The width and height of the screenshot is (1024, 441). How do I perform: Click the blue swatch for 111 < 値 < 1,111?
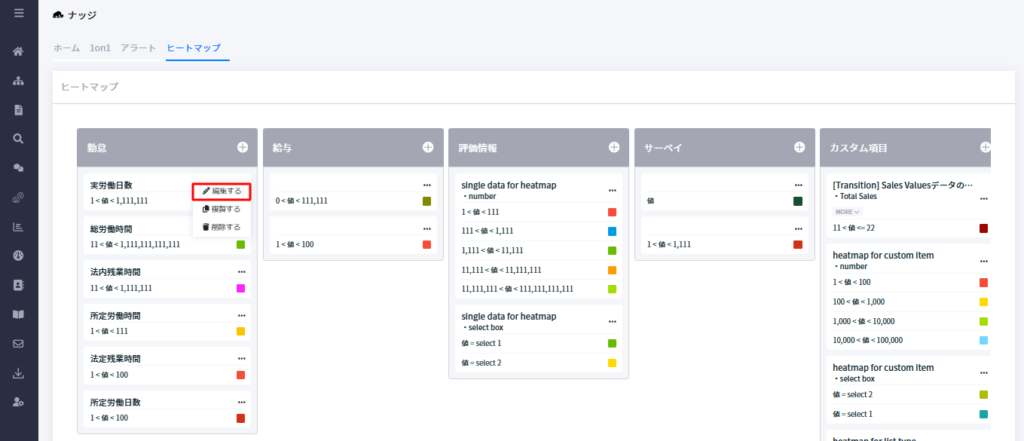[x=612, y=231]
